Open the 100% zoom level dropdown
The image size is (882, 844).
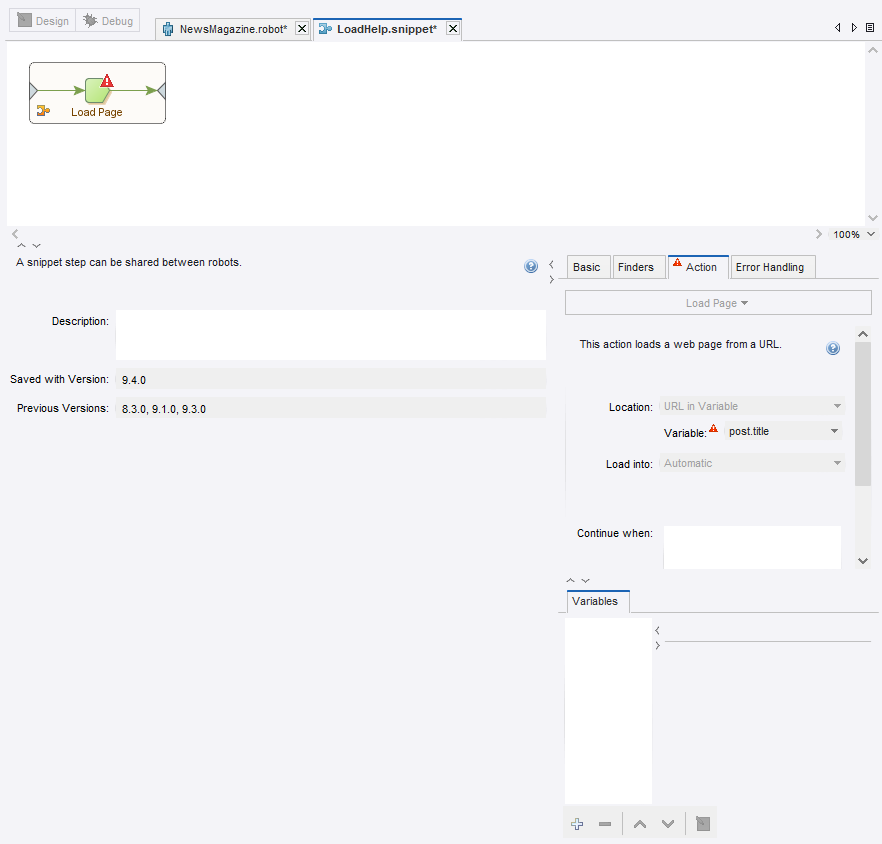click(x=852, y=234)
